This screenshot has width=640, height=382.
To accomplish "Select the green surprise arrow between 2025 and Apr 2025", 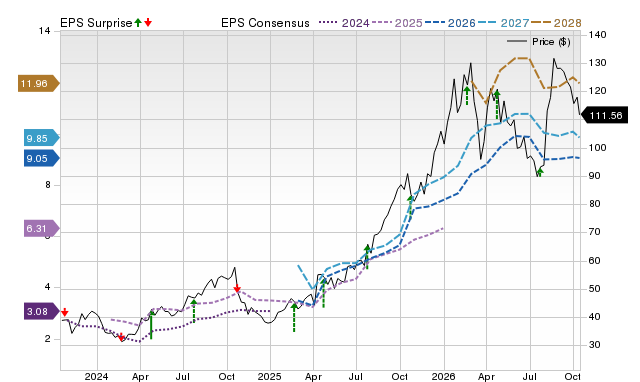I will 294,318.
